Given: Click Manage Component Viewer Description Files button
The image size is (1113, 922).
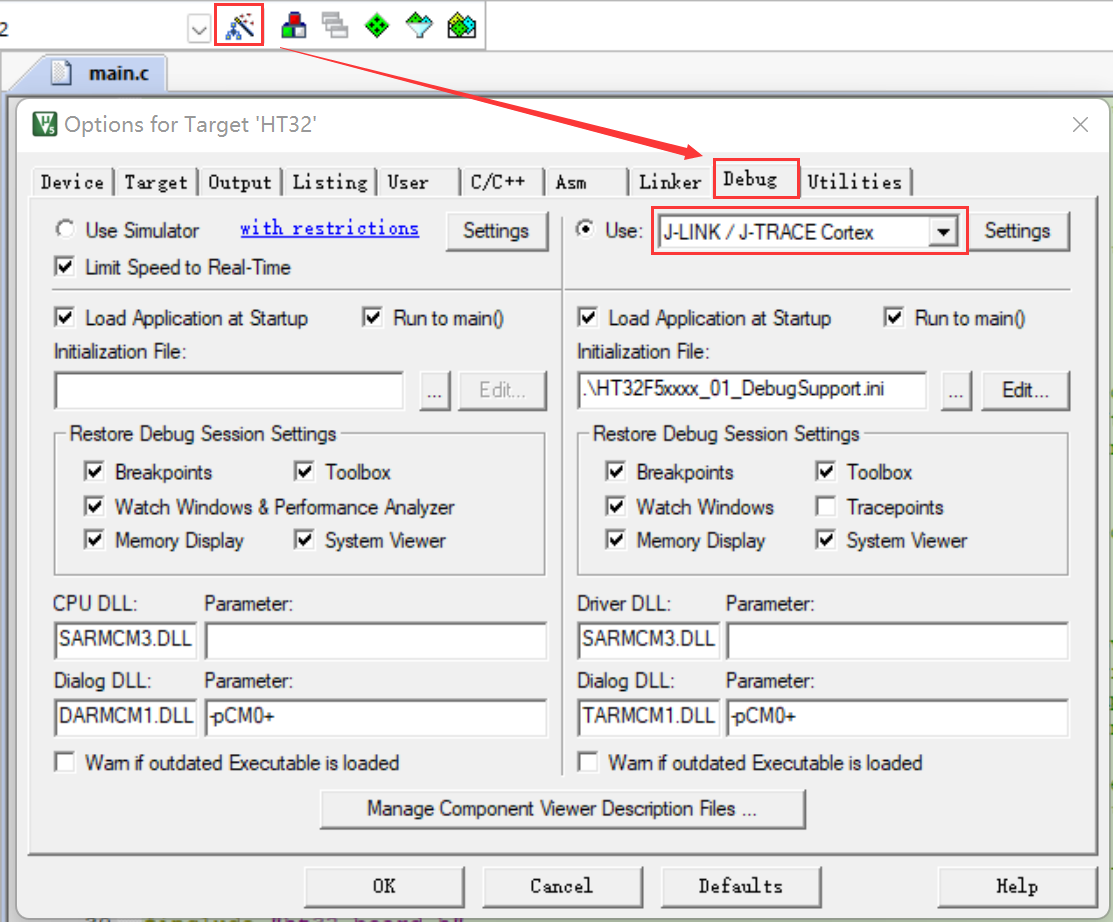Looking at the screenshot, I should [562, 808].
